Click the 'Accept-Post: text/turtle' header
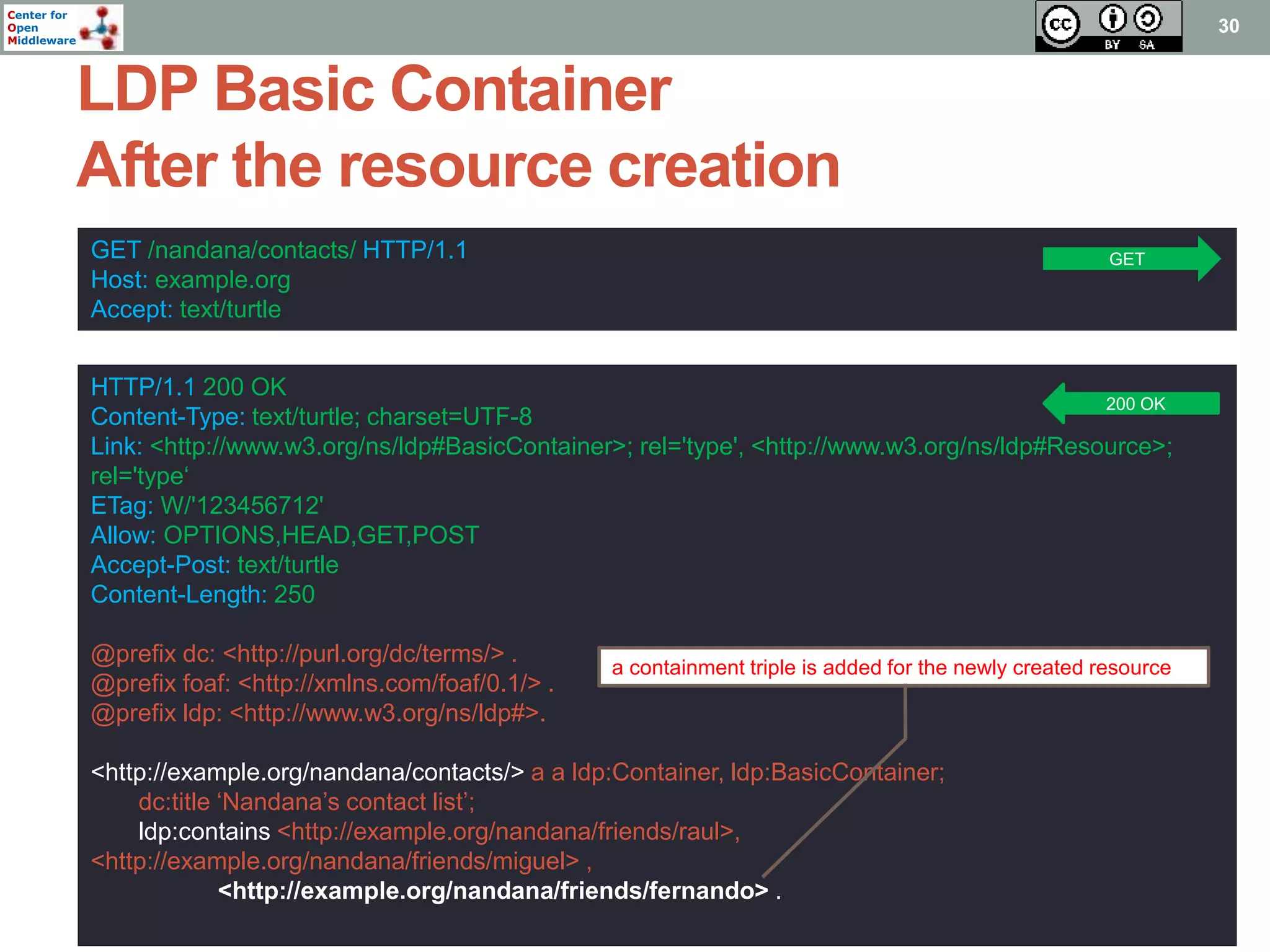Screen dimensions: 1270x952 (215, 565)
